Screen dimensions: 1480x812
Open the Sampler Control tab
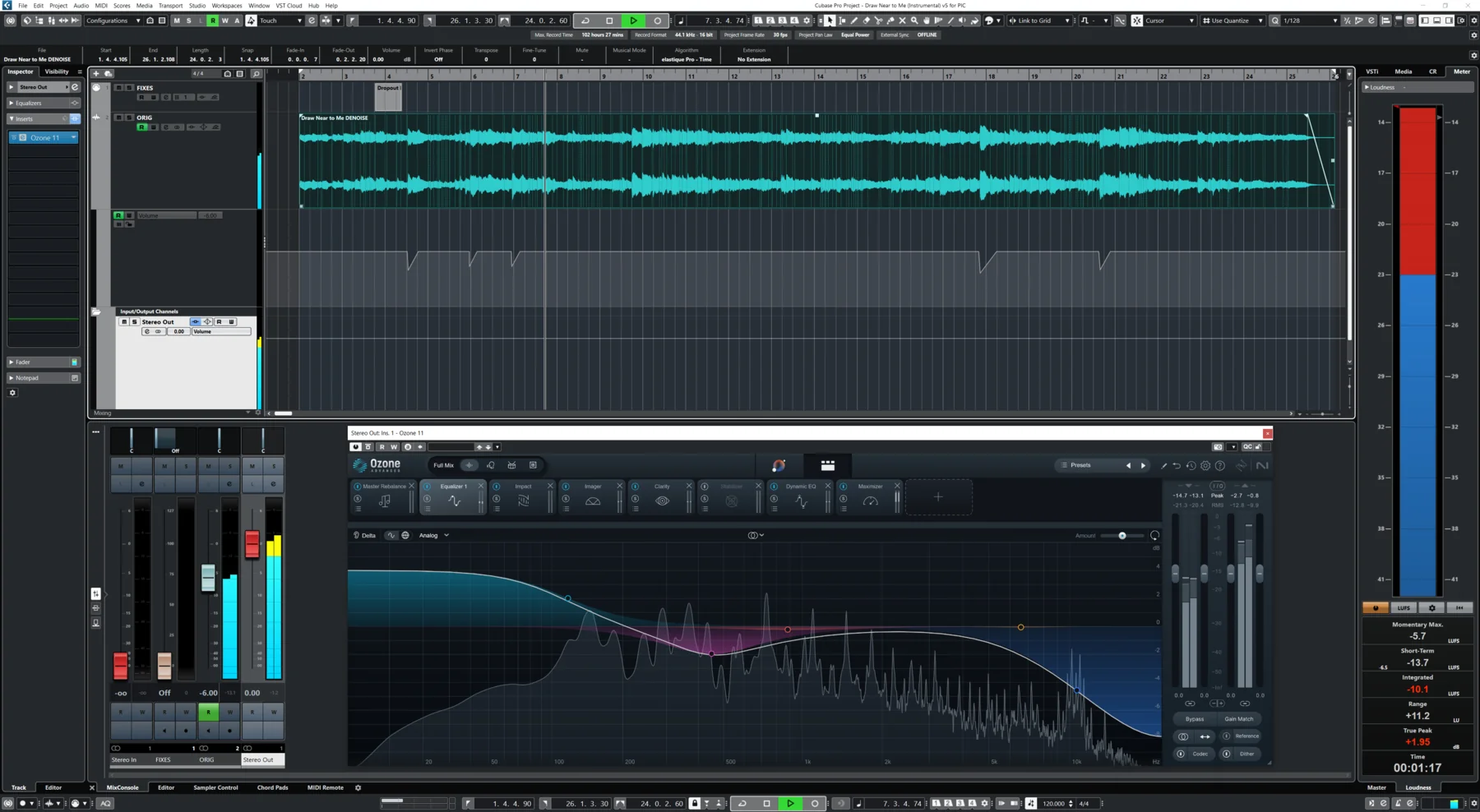[215, 787]
